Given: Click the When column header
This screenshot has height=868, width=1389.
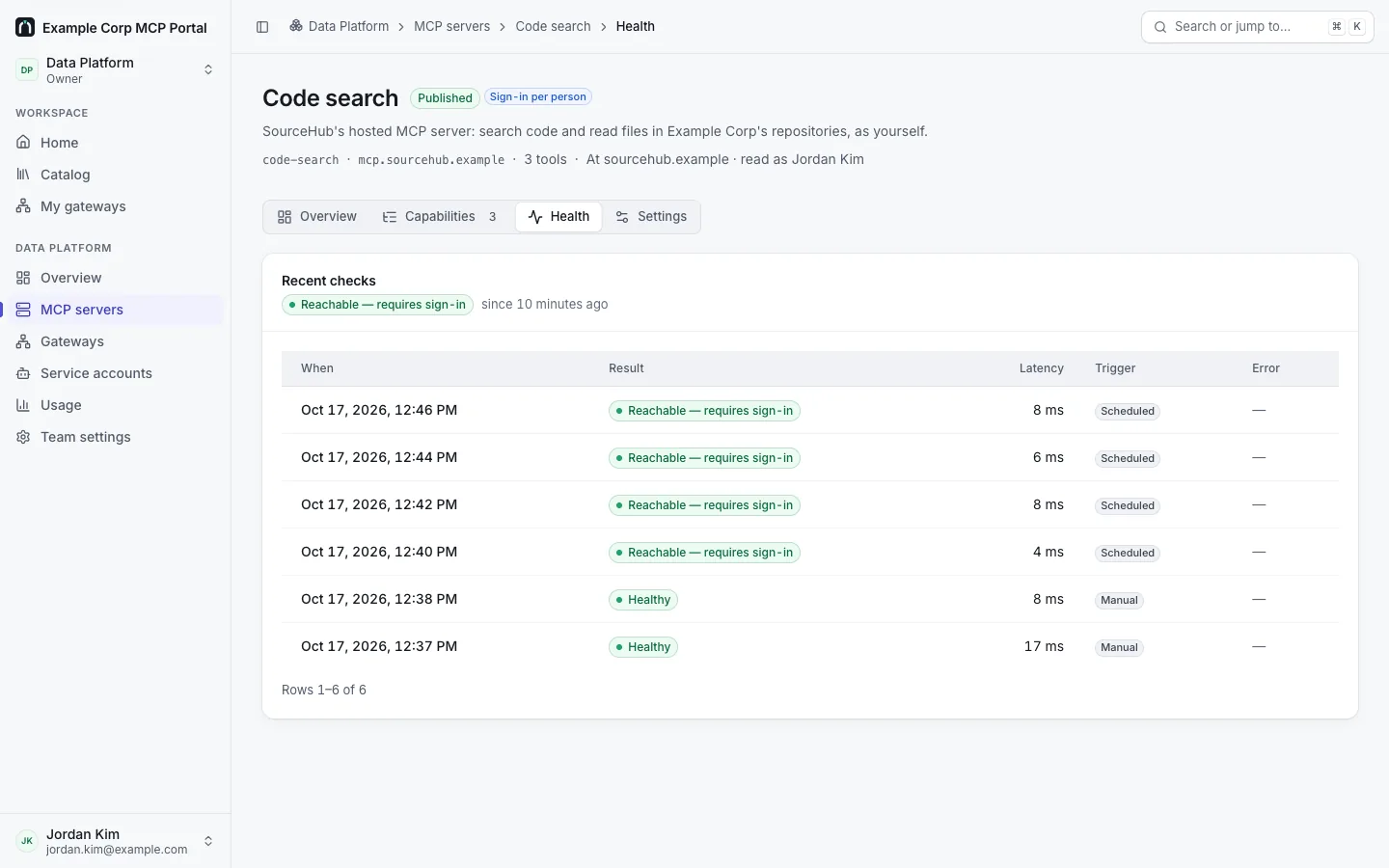Looking at the screenshot, I should point(317,368).
